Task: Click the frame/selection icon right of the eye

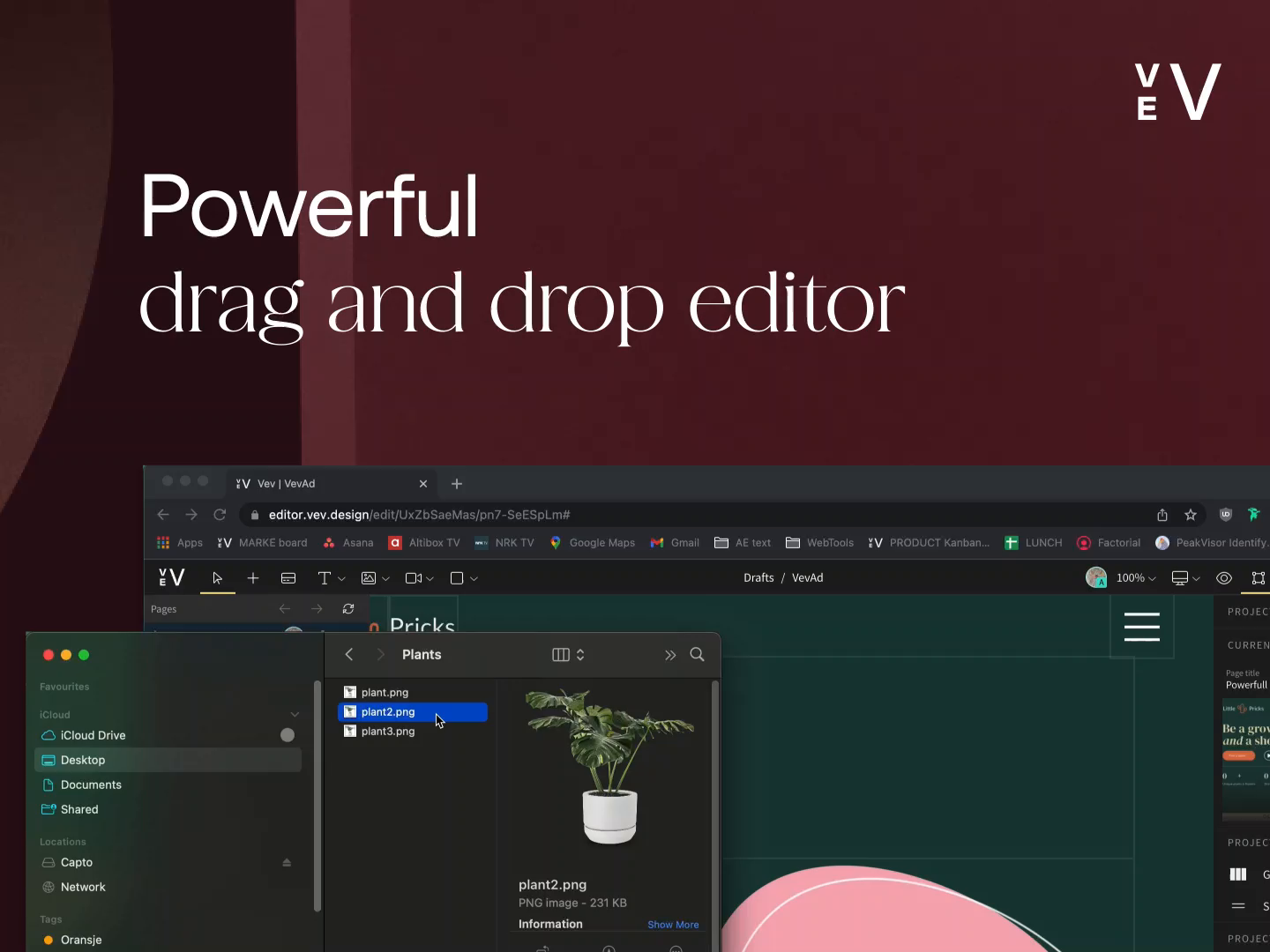Action: [1259, 579]
